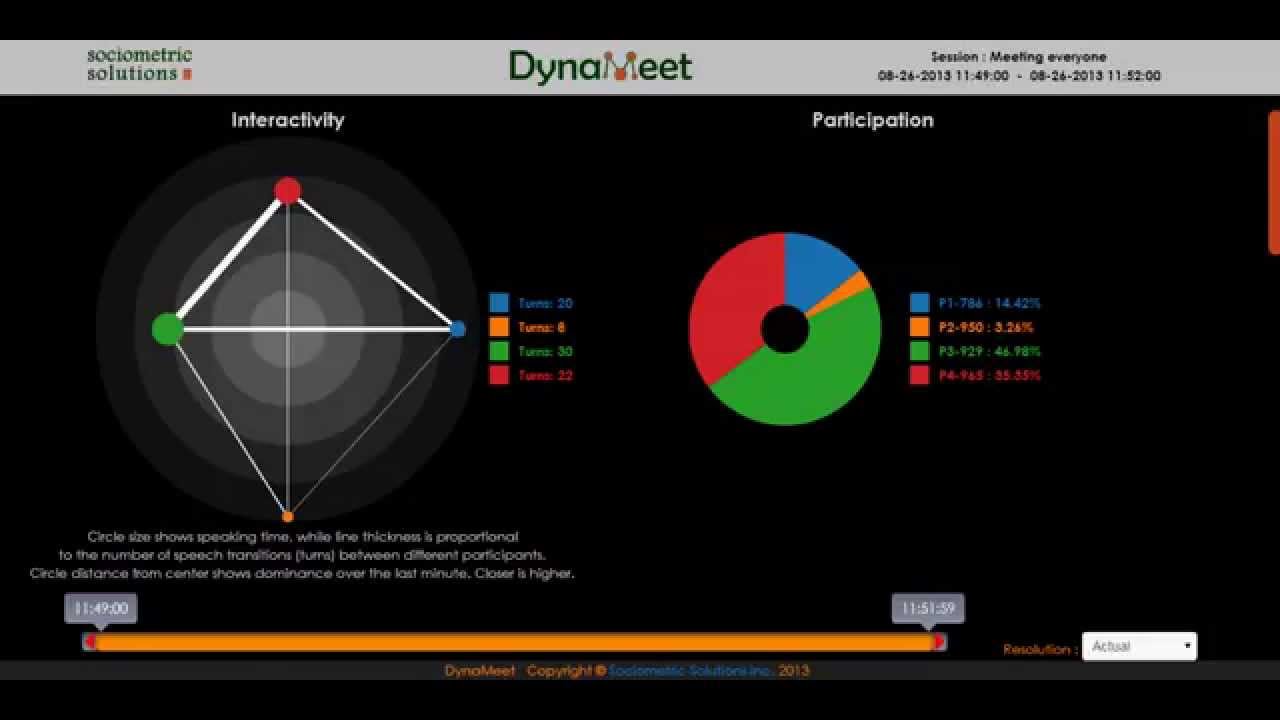Click the orange swatch beside P2-950
Viewport: 1280px width, 720px height.
pos(920,327)
